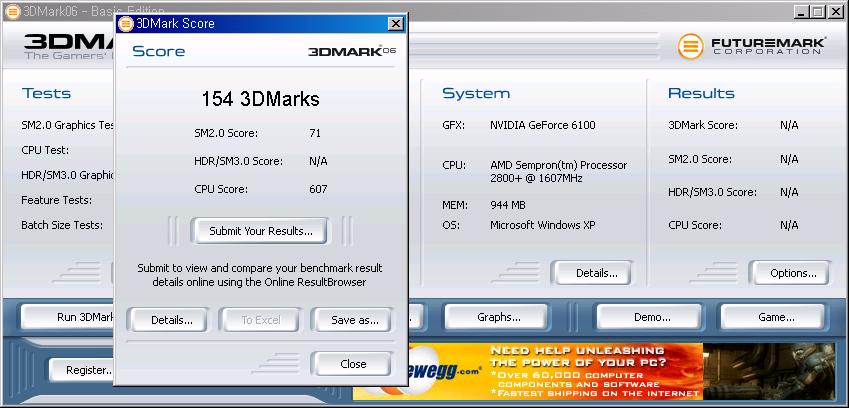
Task: Click the 3DMark06 main window title icon
Action: coord(12,11)
